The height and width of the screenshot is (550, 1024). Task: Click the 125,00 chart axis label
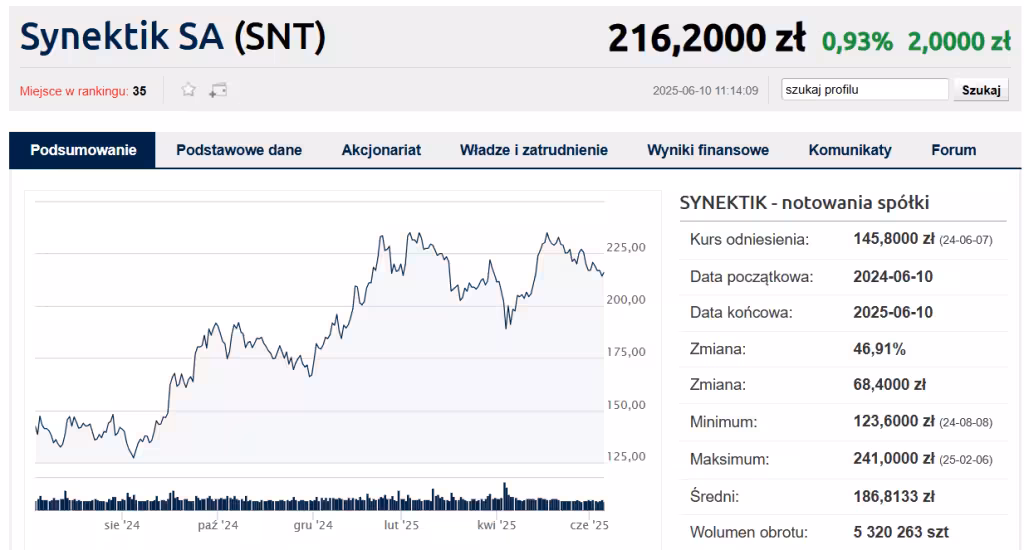point(626,457)
